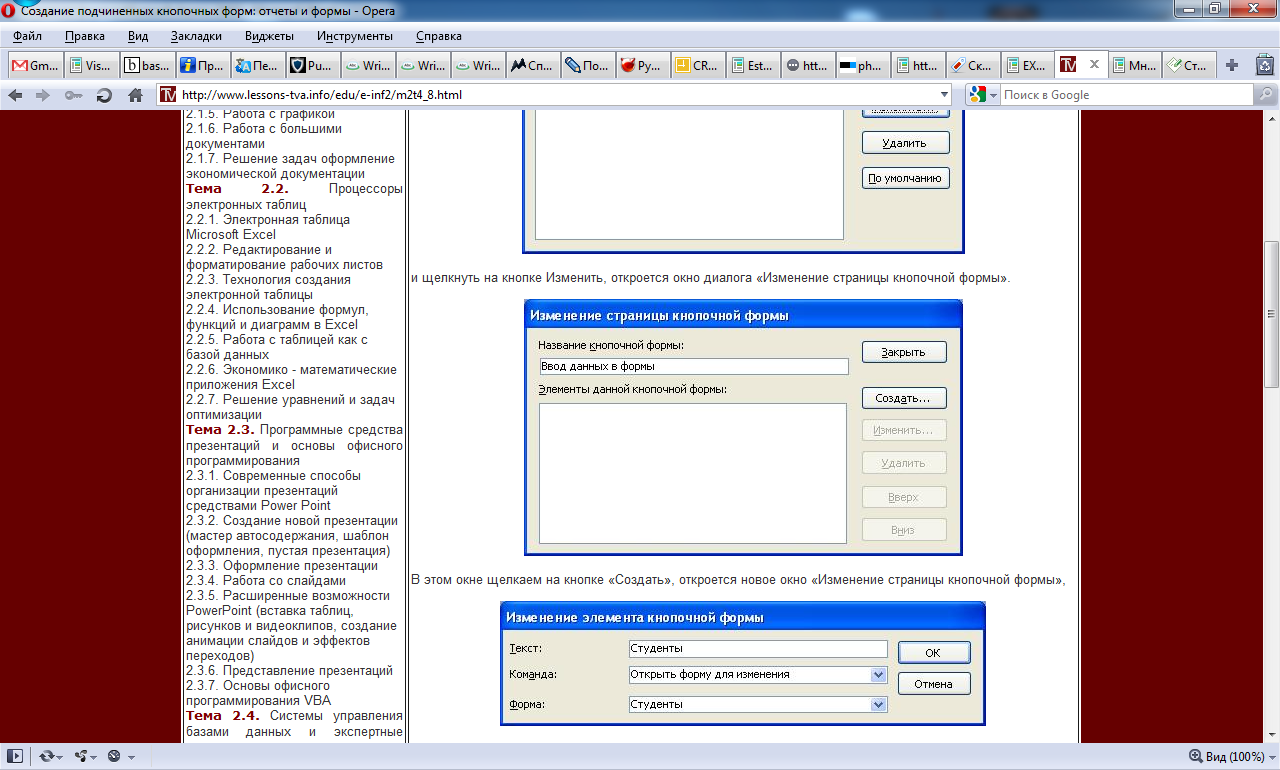Go forward to the next page
The image size is (1280, 770).
coord(43,95)
